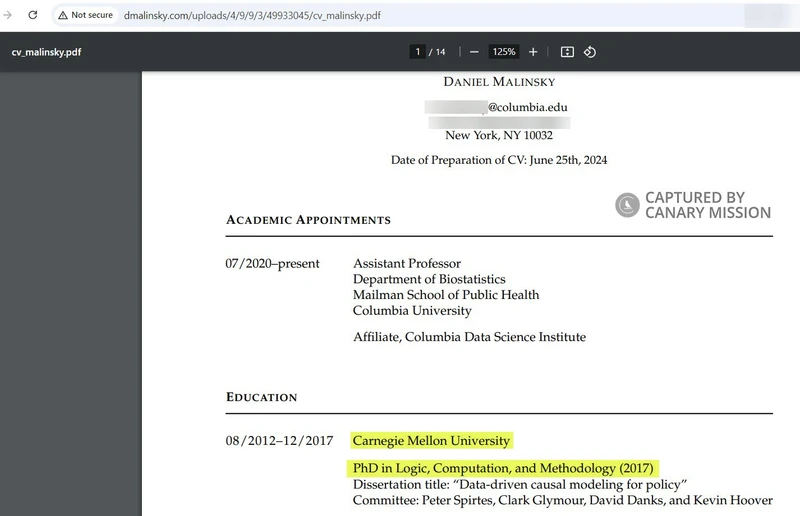Click the Not secure warning triangle icon
This screenshot has height=516, width=800.
click(x=62, y=16)
